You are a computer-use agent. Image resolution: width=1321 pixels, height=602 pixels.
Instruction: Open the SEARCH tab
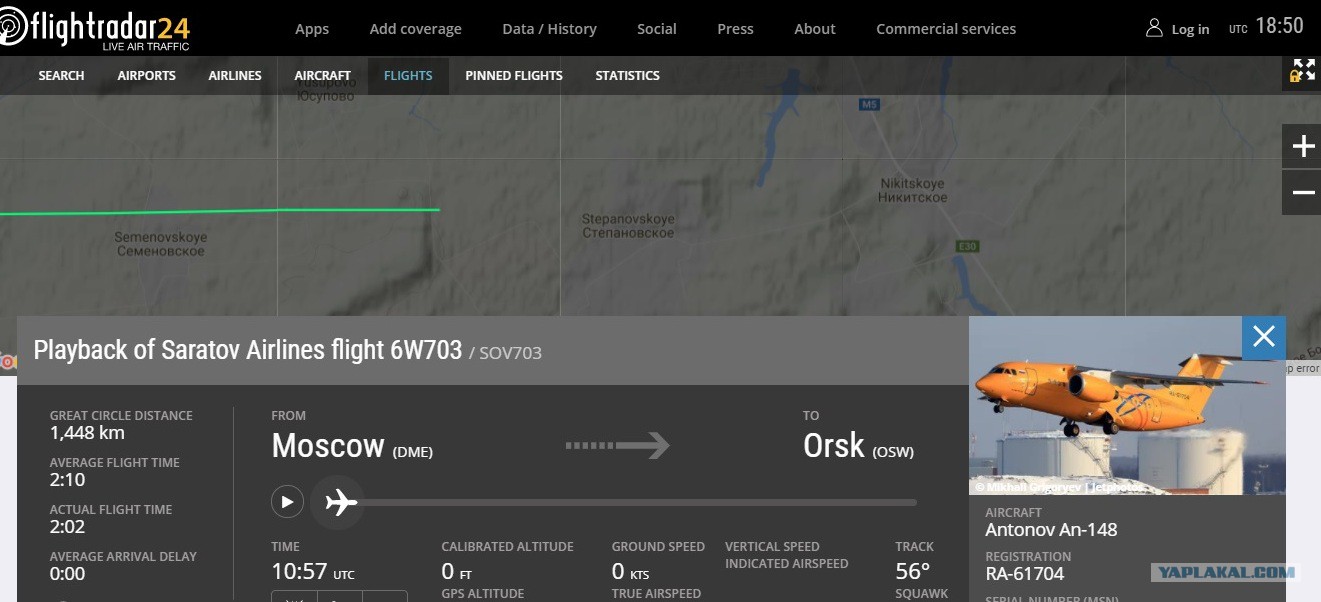coord(61,75)
